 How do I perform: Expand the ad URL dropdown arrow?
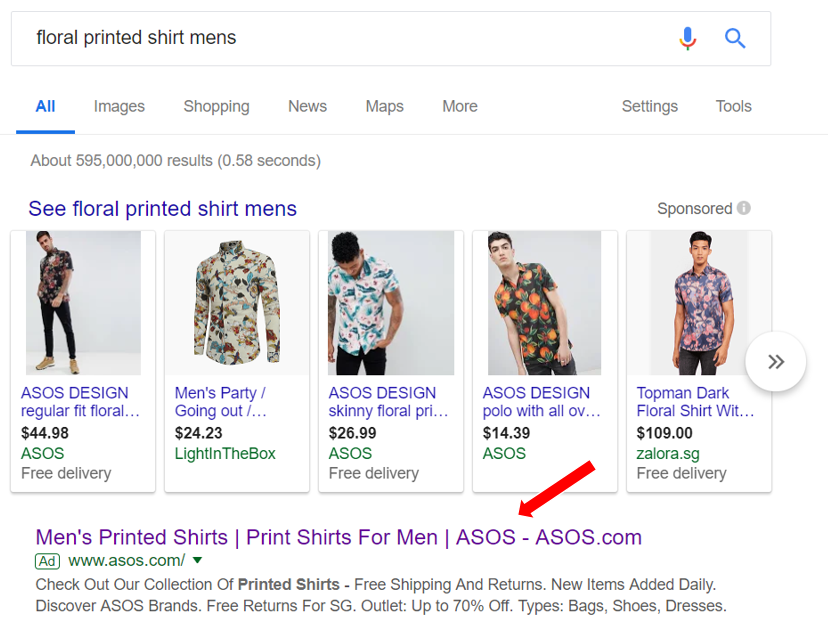(x=197, y=560)
